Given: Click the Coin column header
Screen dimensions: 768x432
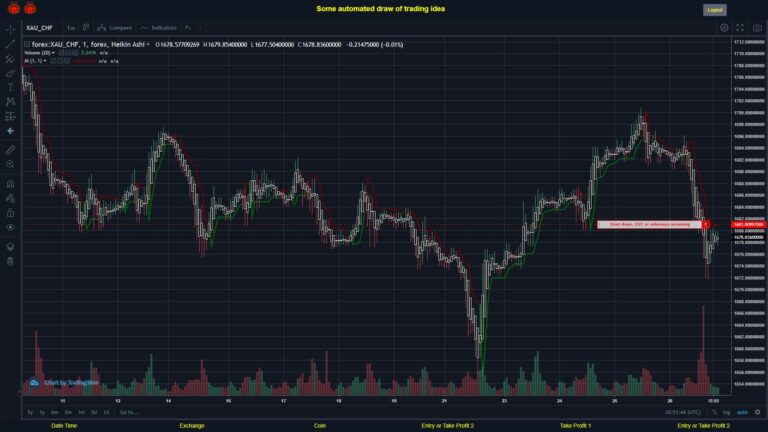Looking at the screenshot, I should (x=320, y=426).
